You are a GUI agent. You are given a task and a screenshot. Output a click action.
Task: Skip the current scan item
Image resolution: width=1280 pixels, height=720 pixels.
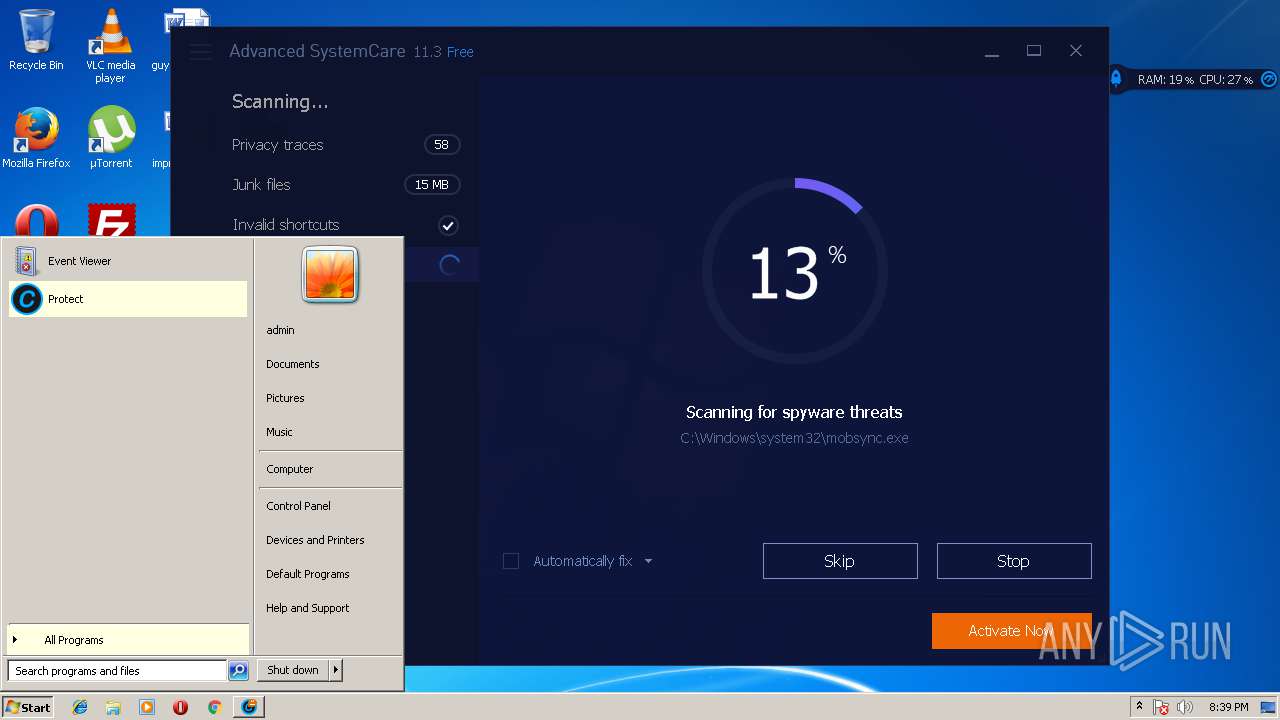pyautogui.click(x=840, y=561)
